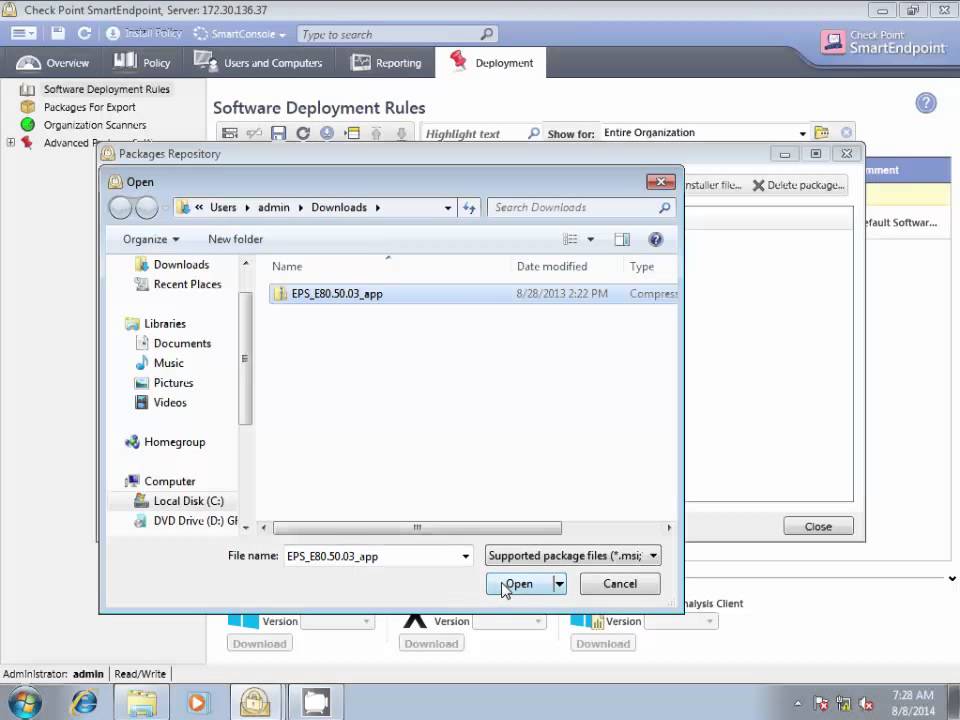
Task: Open the Organize menu
Action: tap(151, 239)
